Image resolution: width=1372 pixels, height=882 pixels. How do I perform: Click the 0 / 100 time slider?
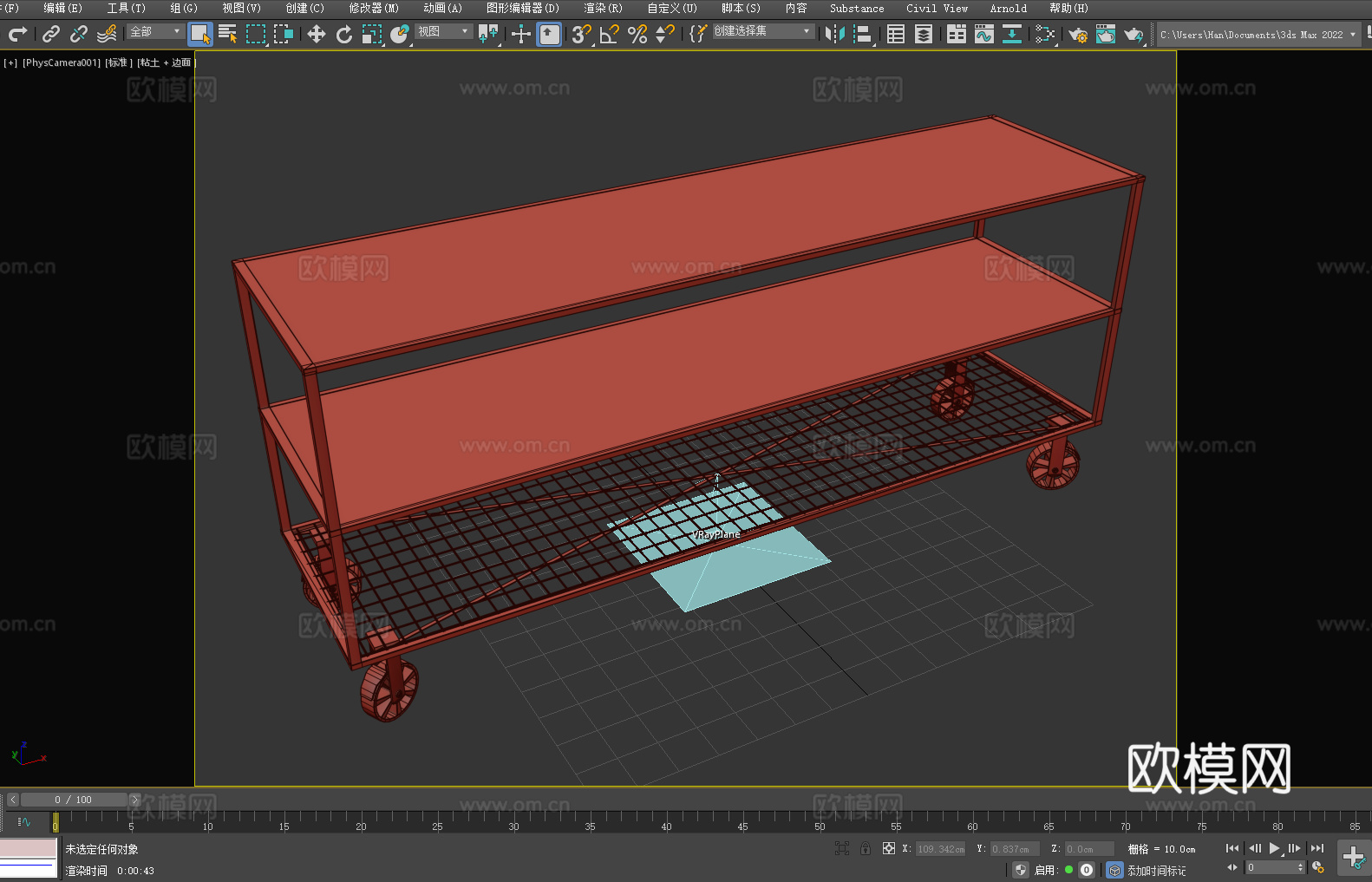74,800
